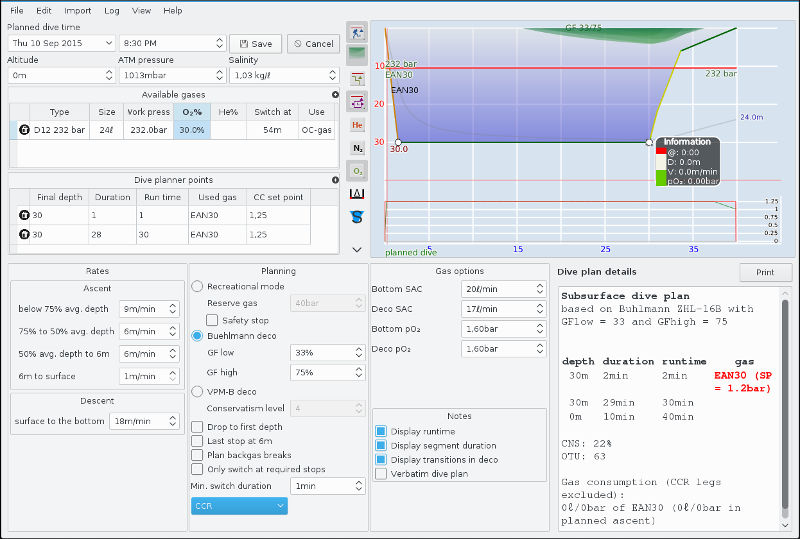Screen dimensions: 800x539
Task: Adjust the ATM pressure stepper
Action: coord(219,75)
